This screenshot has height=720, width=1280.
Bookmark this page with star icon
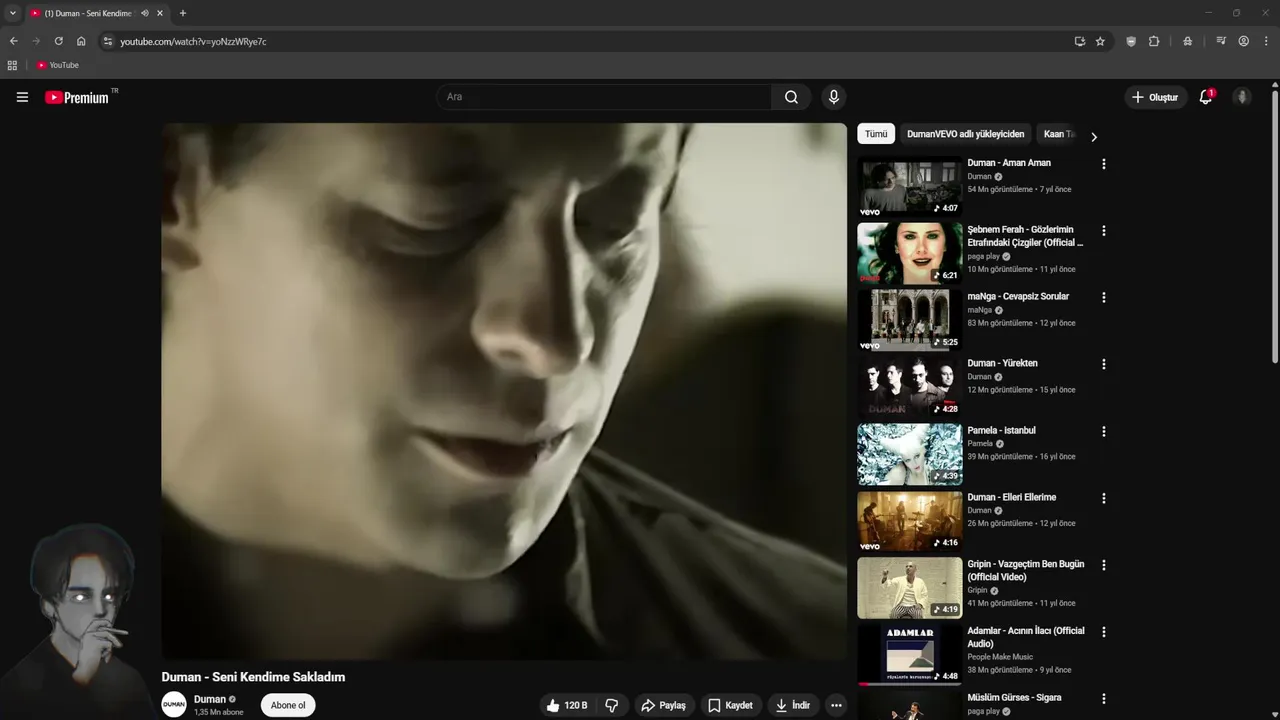point(1100,41)
